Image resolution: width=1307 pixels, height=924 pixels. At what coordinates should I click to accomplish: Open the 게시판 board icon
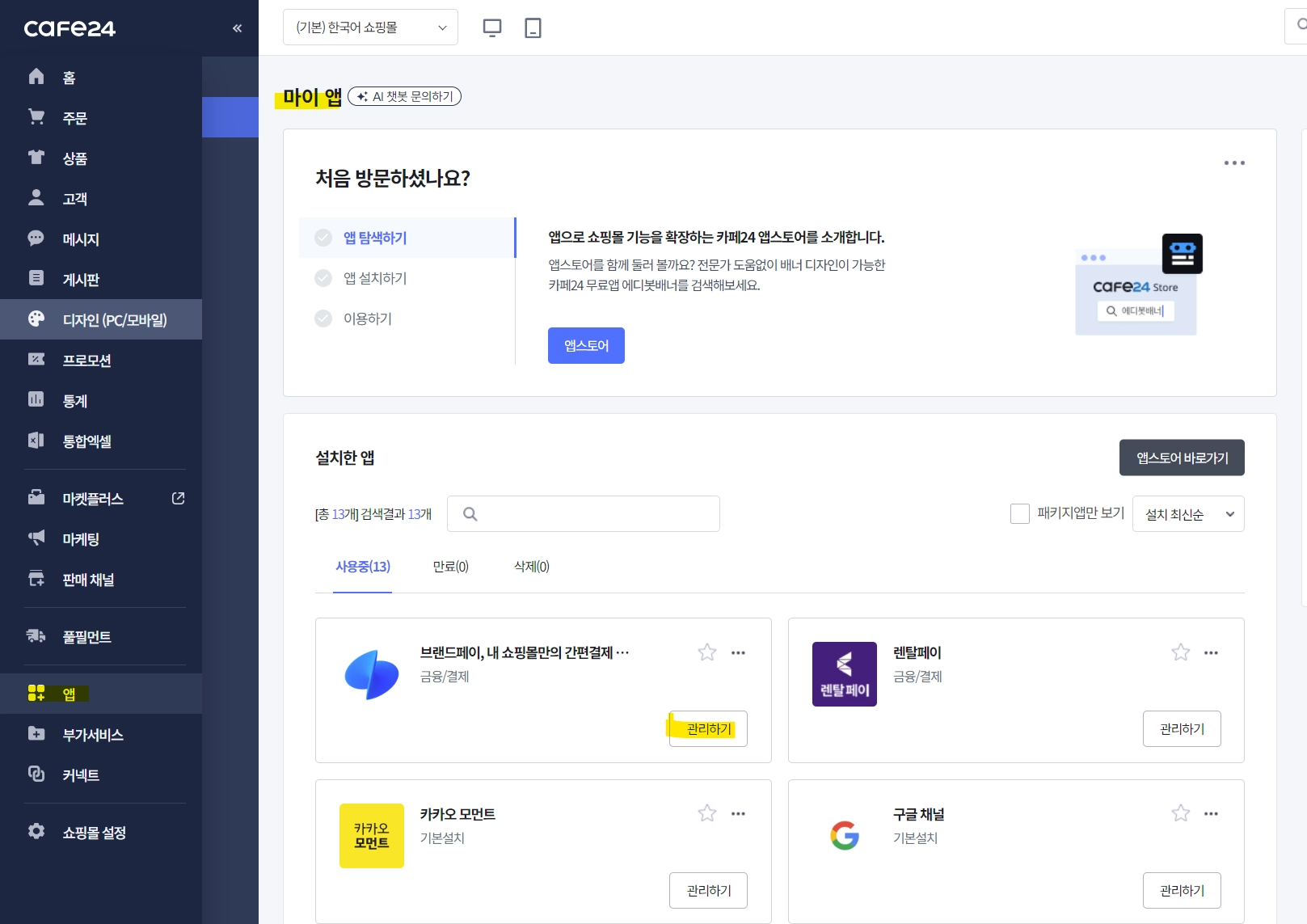[36, 279]
